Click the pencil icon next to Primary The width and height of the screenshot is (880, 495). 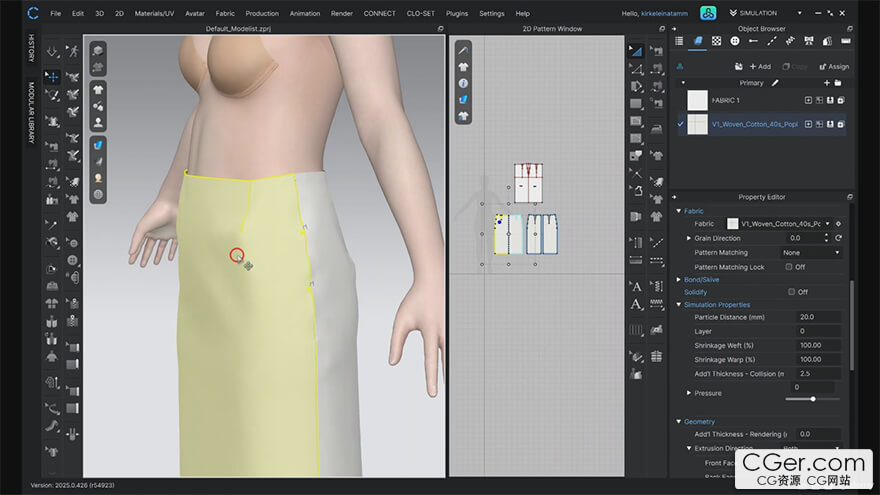777,83
